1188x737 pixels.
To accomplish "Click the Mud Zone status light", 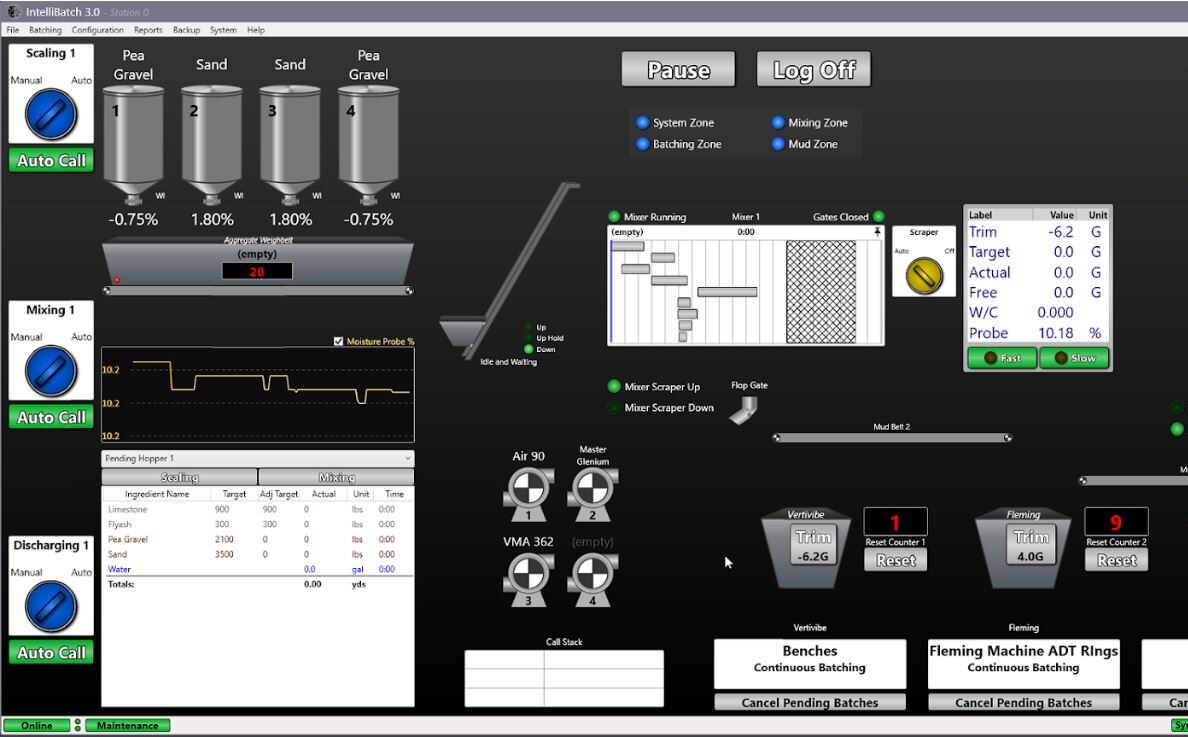I will (778, 144).
